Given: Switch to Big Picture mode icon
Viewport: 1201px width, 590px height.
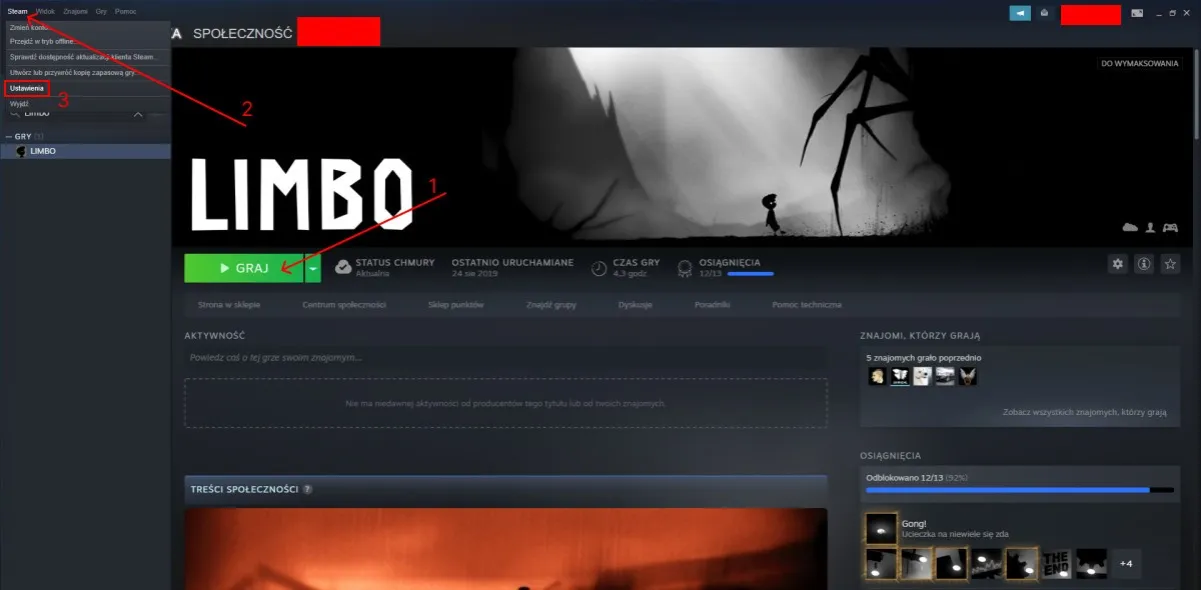Looking at the screenshot, I should point(1137,13).
